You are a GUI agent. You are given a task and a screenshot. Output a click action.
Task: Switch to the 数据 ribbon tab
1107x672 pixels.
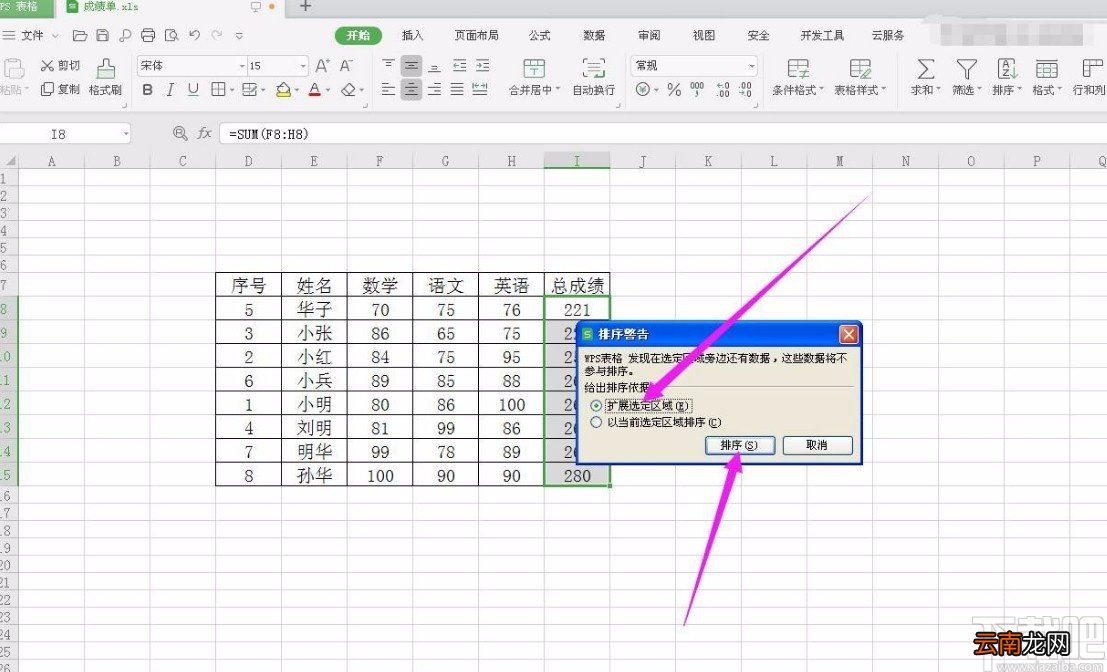point(594,35)
